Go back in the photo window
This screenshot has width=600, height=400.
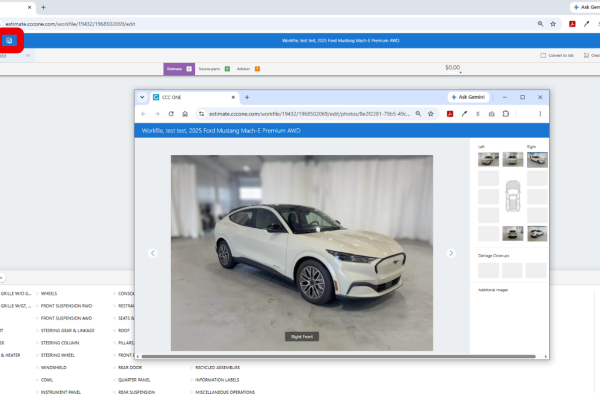(143, 114)
